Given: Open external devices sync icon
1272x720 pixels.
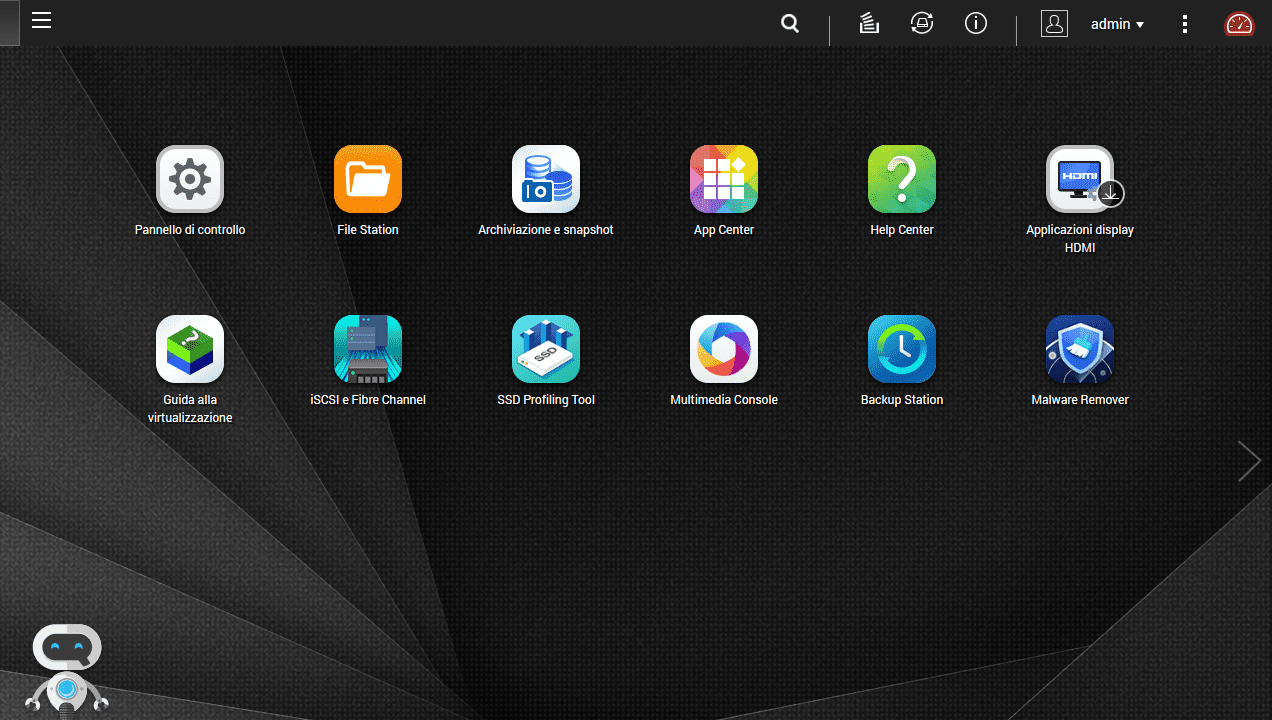Looking at the screenshot, I should coord(922,24).
